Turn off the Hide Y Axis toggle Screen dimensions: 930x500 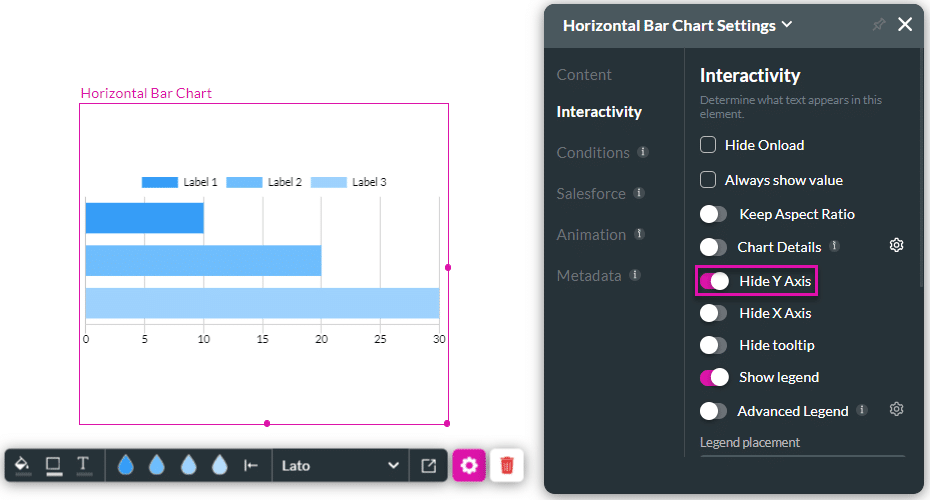(714, 281)
